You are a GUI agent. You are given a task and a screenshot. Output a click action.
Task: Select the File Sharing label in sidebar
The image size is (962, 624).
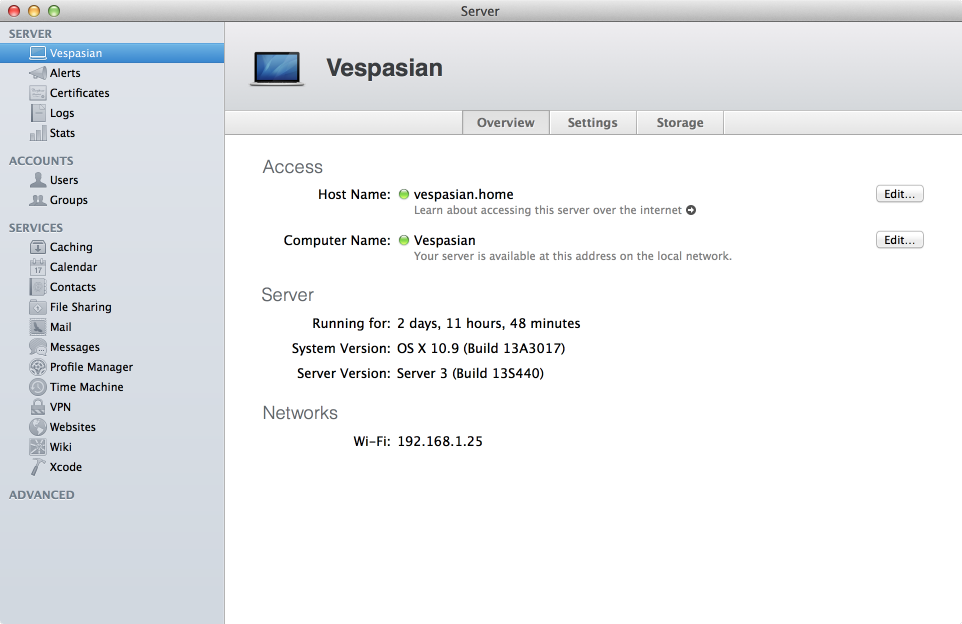(x=81, y=307)
